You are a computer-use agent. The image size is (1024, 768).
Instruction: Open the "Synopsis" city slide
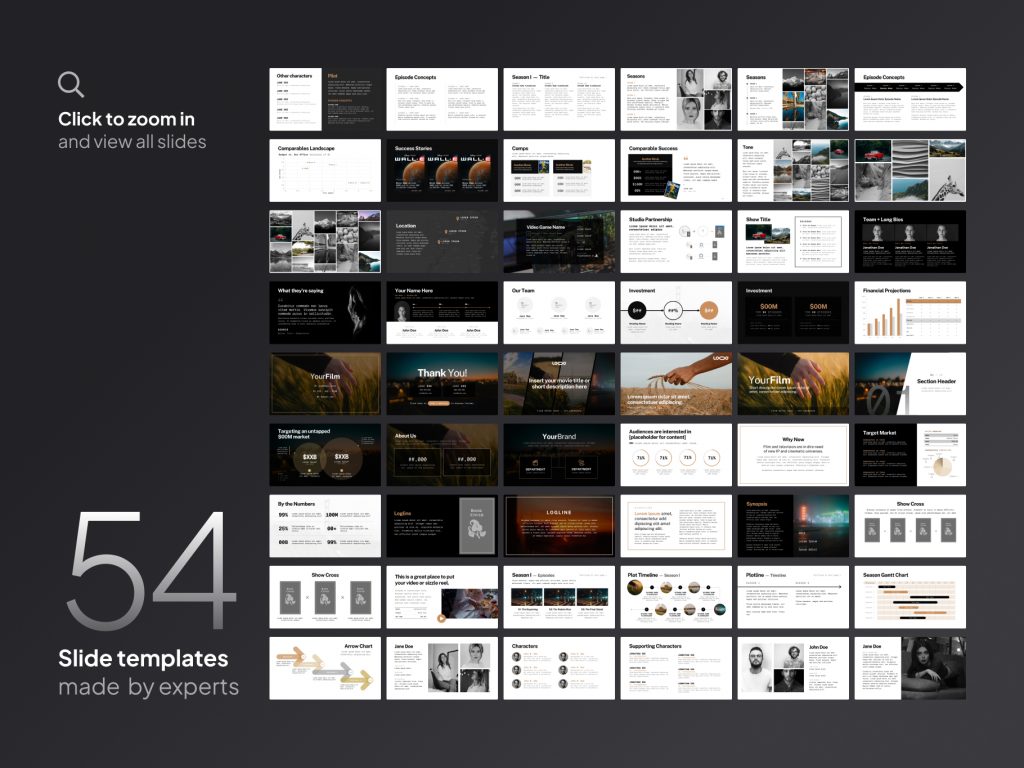(x=793, y=525)
